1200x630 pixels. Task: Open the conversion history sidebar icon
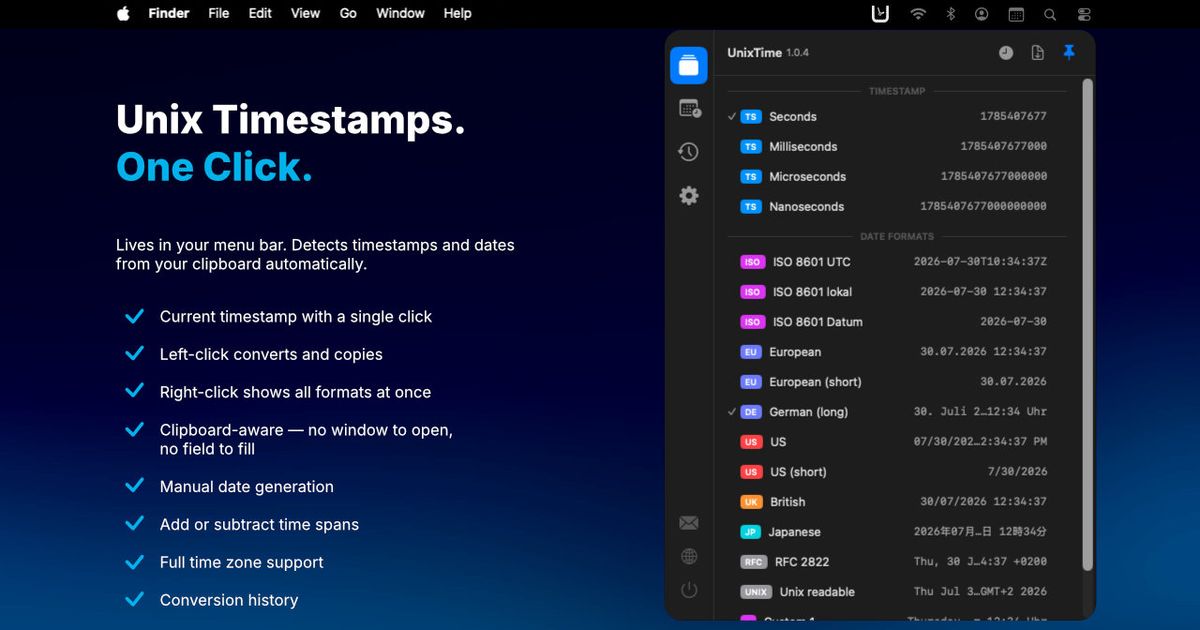pos(689,152)
